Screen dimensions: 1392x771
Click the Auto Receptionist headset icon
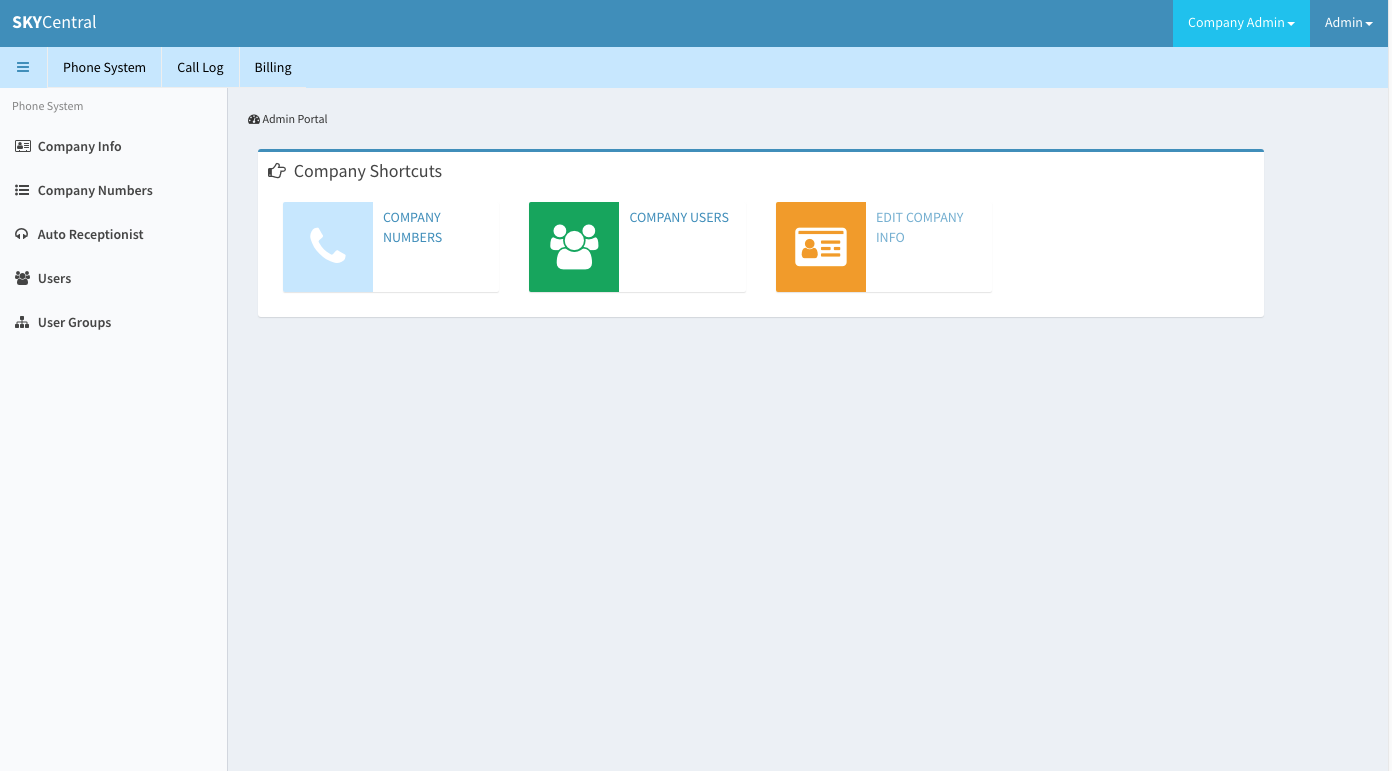(x=22, y=234)
